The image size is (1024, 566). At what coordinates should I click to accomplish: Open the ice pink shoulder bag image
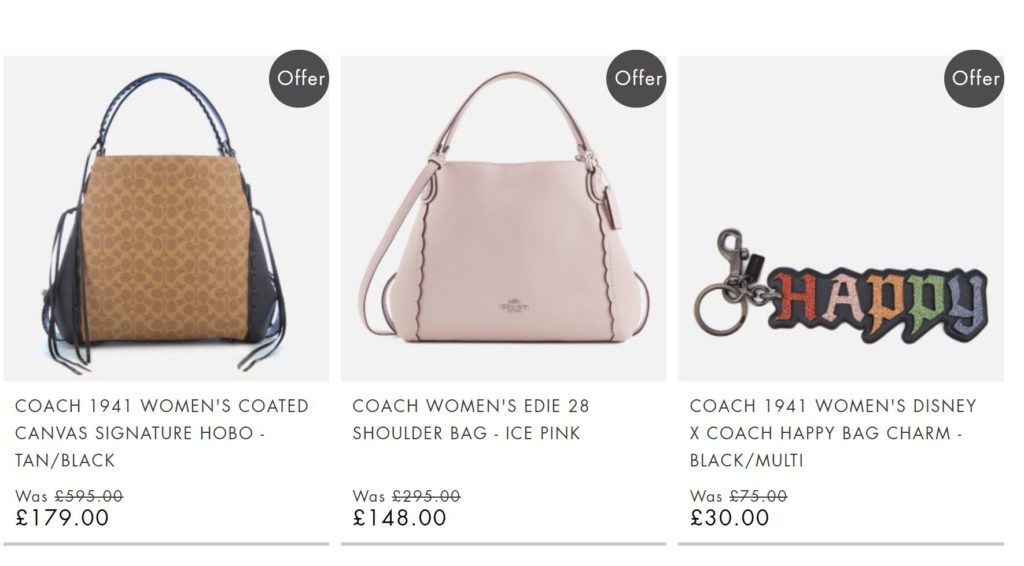point(504,218)
